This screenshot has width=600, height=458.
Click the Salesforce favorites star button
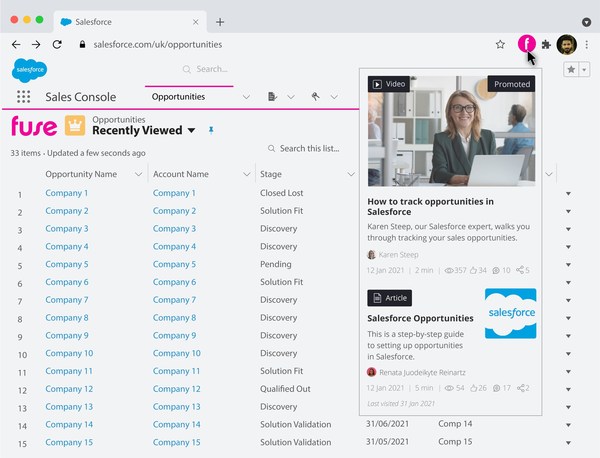point(571,70)
